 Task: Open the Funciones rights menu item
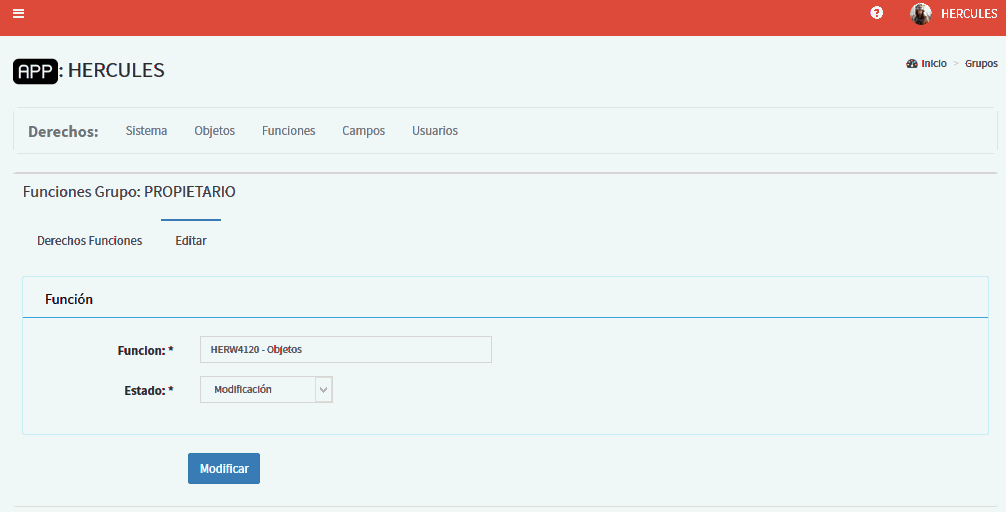click(288, 131)
